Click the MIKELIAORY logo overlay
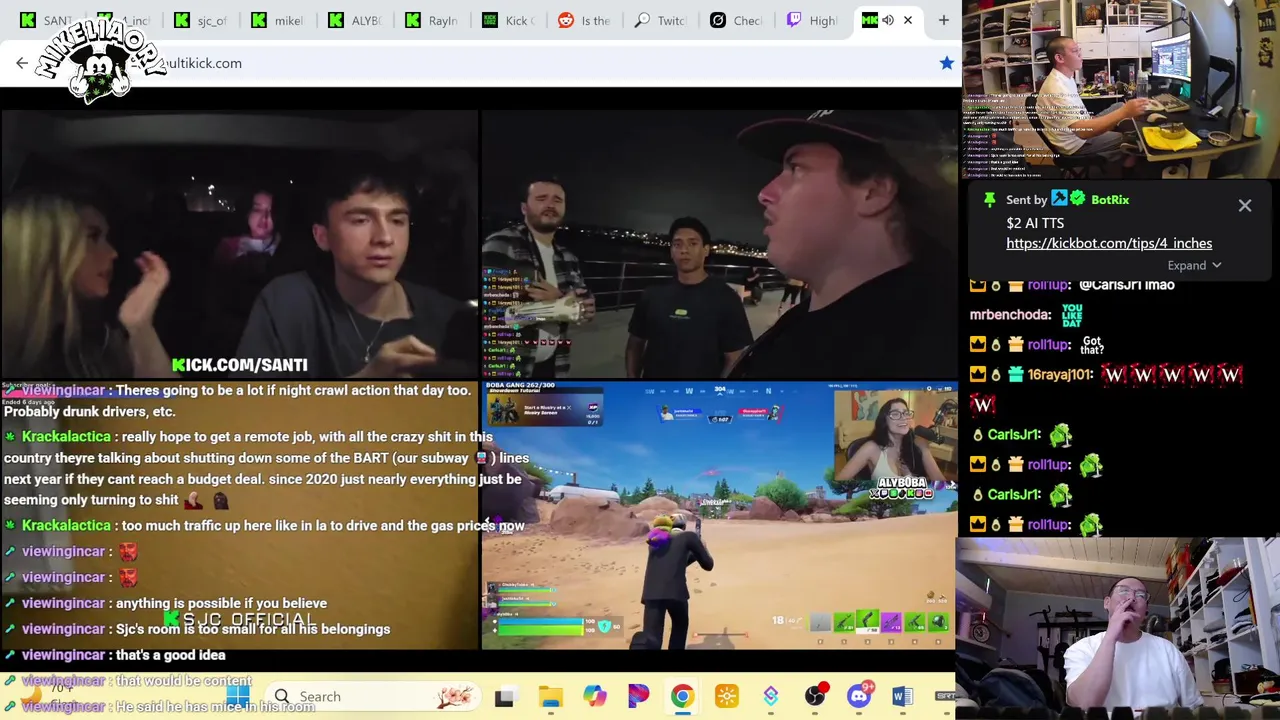This screenshot has height=720, width=1280. click(100, 62)
